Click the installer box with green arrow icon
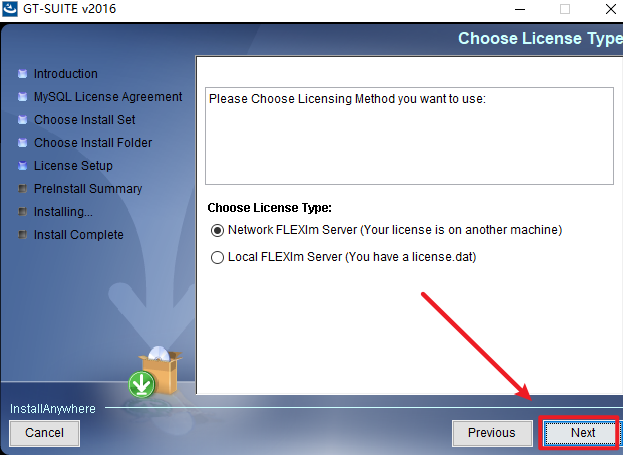 [155, 372]
